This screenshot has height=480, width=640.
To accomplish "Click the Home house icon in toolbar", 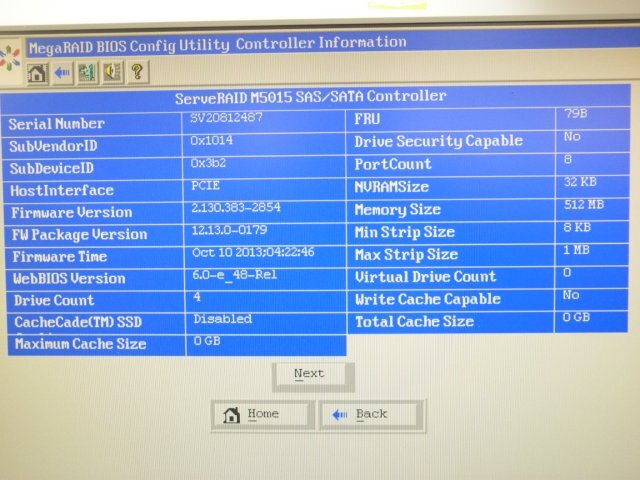I will click(x=37, y=73).
